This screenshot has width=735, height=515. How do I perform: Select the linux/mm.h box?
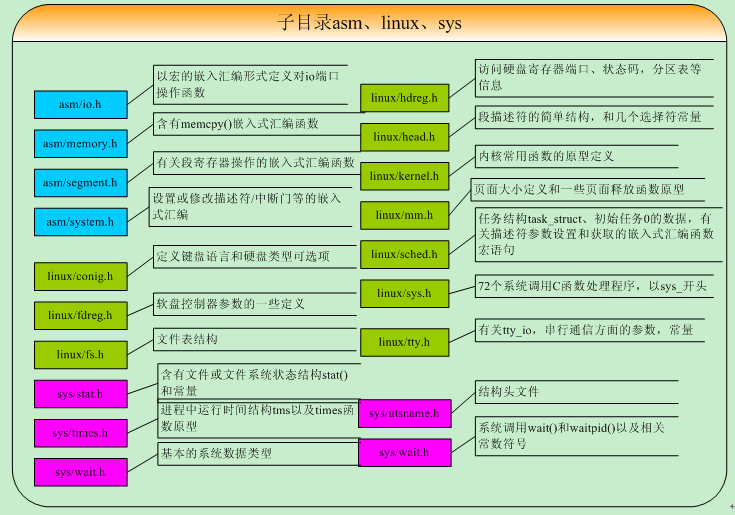point(405,215)
